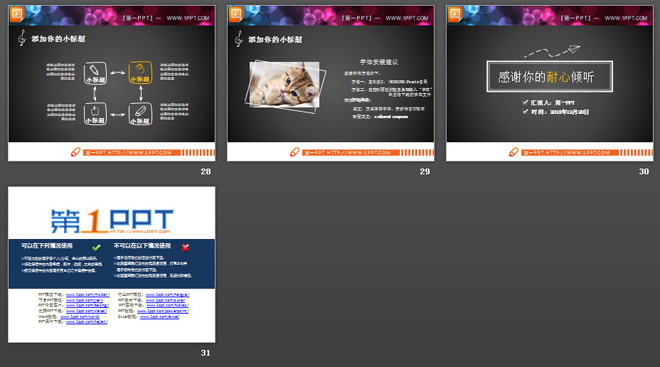
Task: Click the orange corner icon on slide 29
Action: tap(236, 14)
